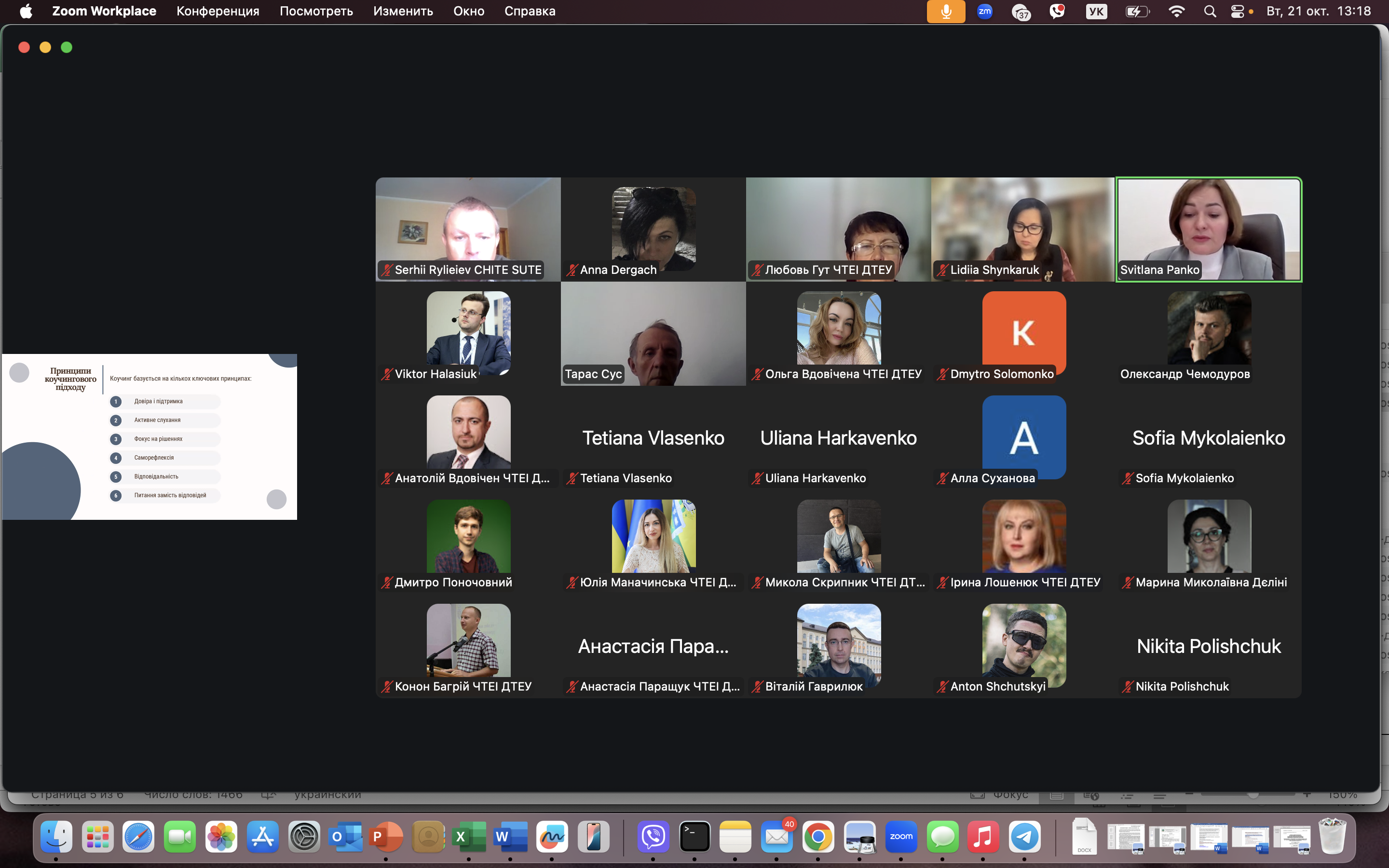
Task: Open the Control Center menu
Action: coord(1238,12)
